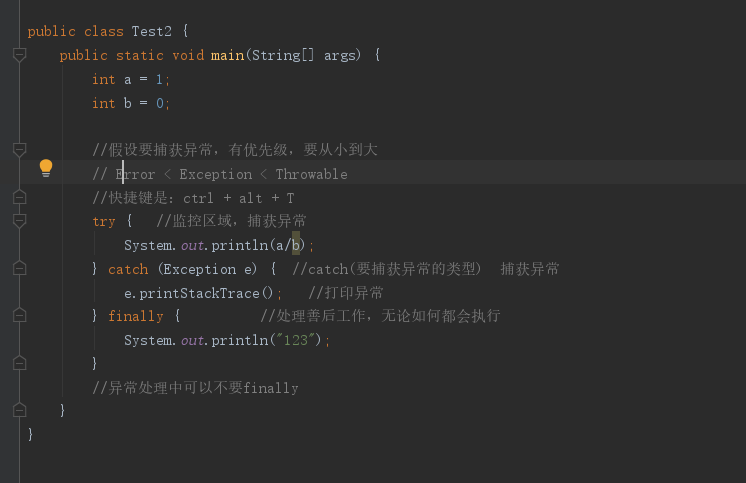Image resolution: width=746 pixels, height=483 pixels.
Task: Click the printStackTrace method call
Action: coord(205,293)
